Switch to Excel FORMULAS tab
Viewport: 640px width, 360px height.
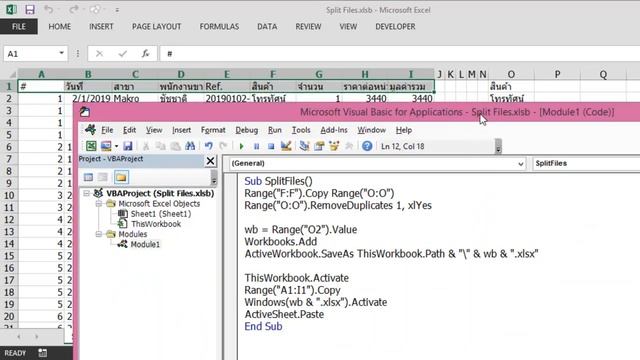point(219,27)
